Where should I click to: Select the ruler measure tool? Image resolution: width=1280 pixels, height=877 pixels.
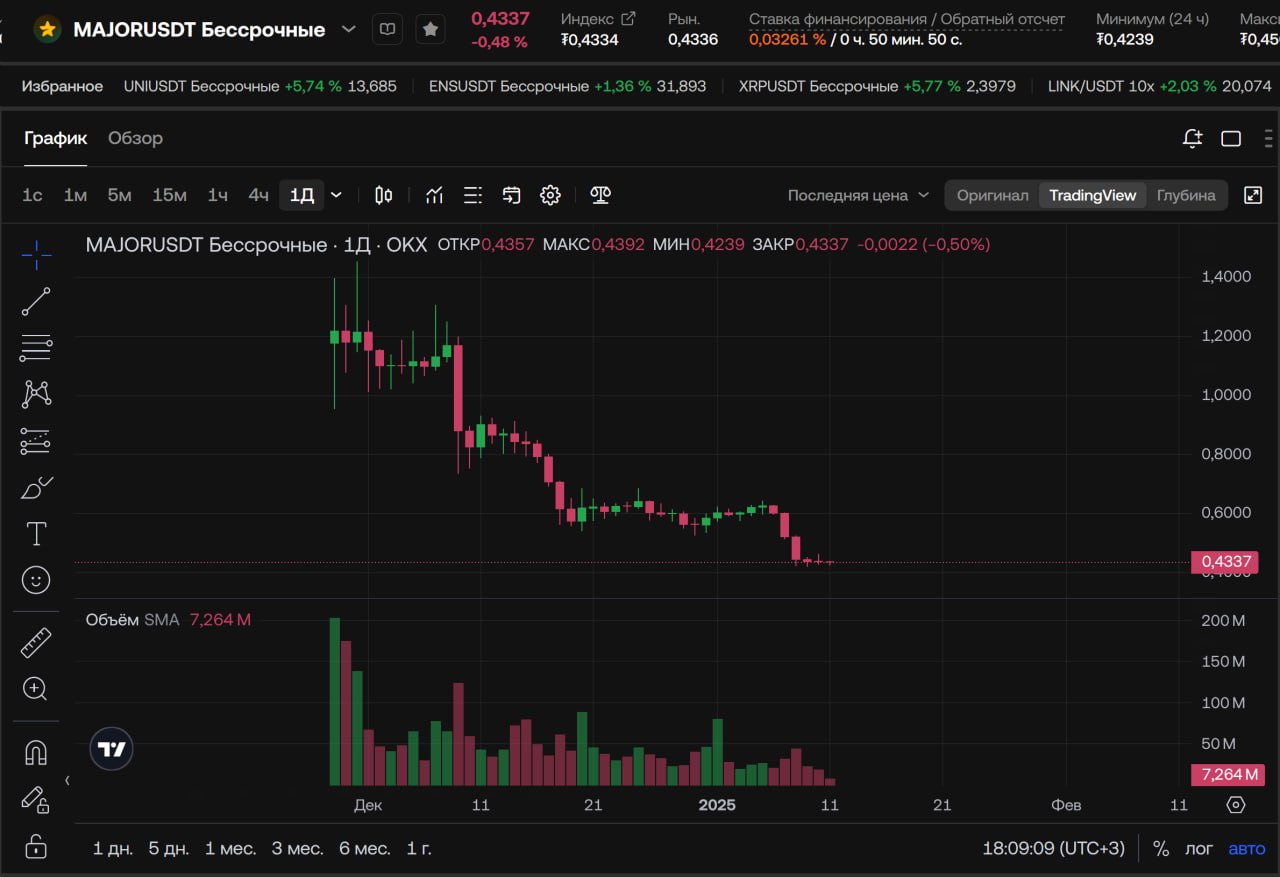pyautogui.click(x=36, y=642)
